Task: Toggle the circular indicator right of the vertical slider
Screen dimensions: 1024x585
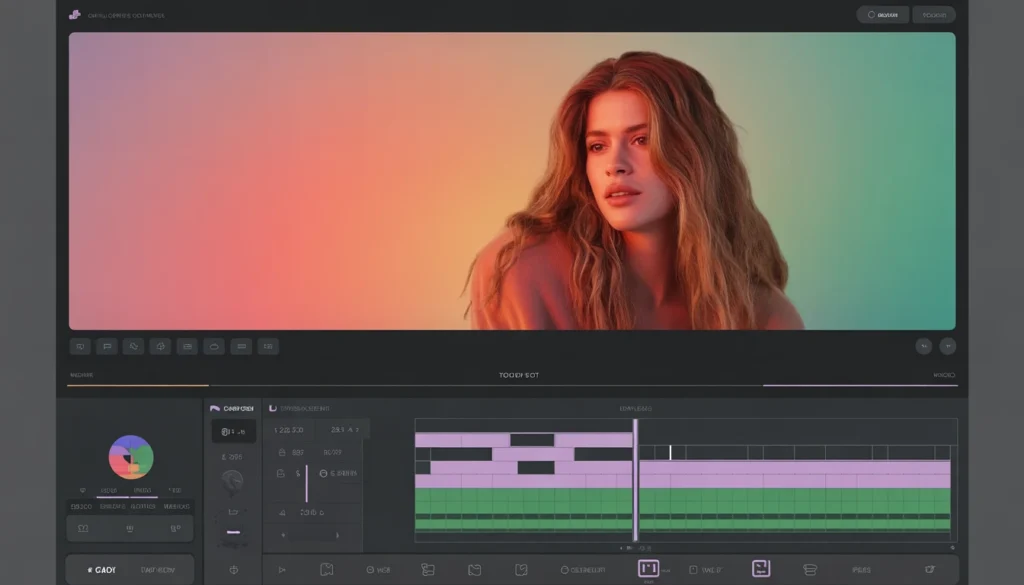Action: (x=324, y=473)
